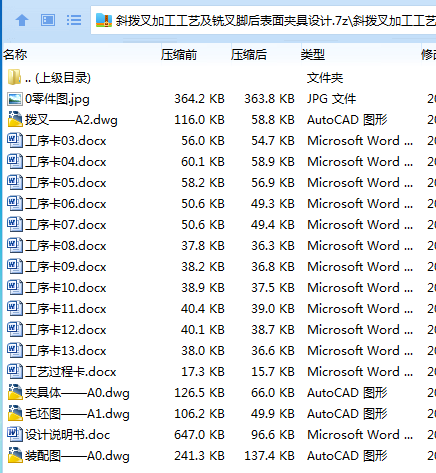Click the DWG icon of 拨叉——A2.dwg
The image size is (436, 473).
pos(15,119)
